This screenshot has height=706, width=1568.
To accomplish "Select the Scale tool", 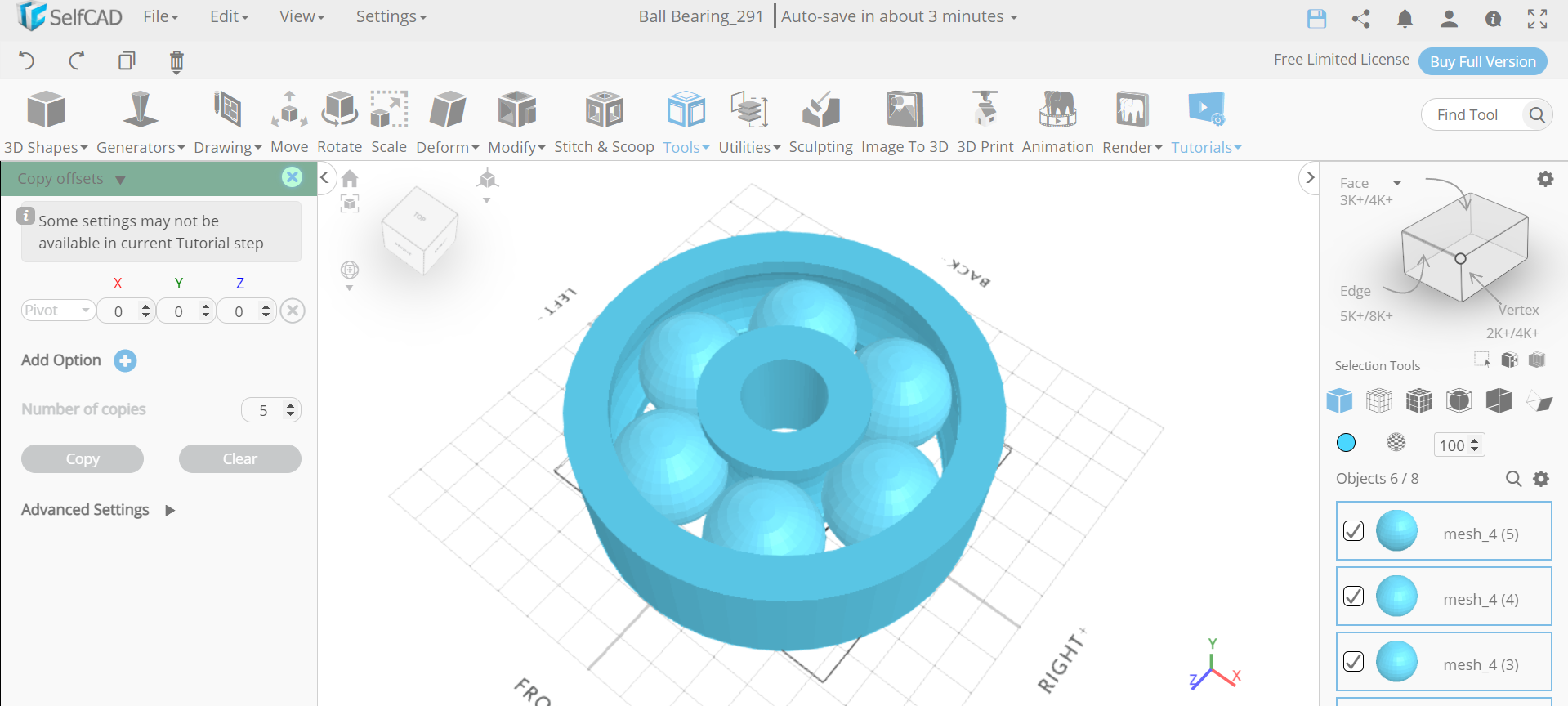I will (x=389, y=123).
